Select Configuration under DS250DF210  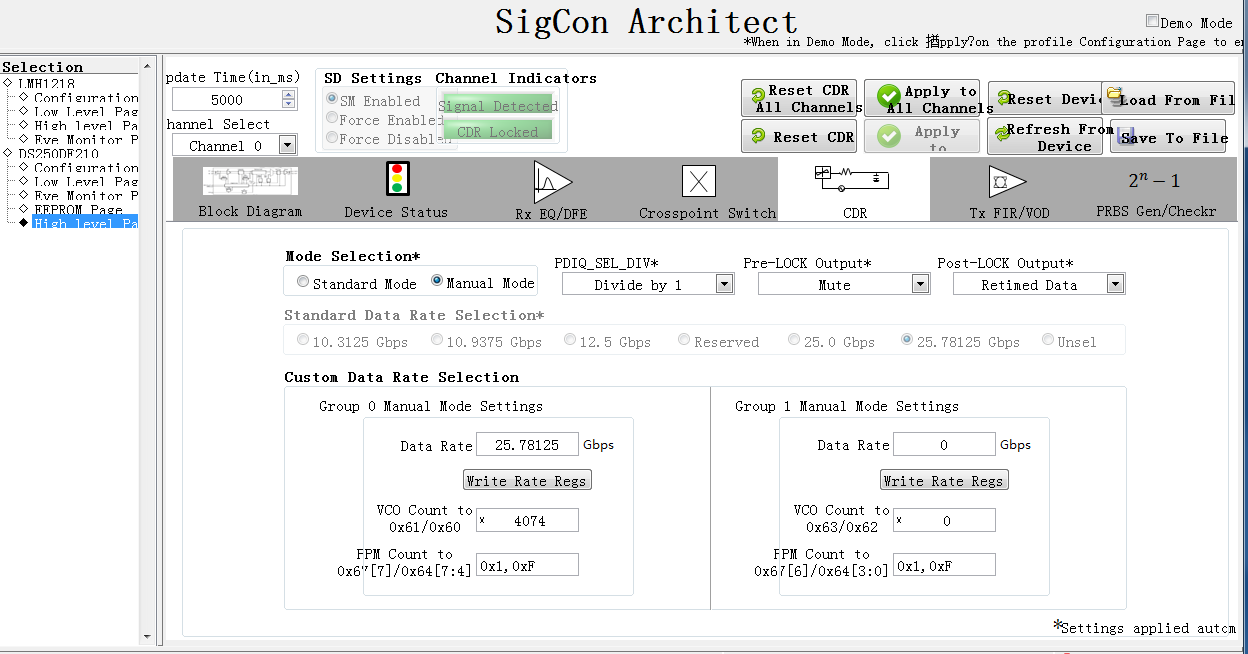(86, 168)
